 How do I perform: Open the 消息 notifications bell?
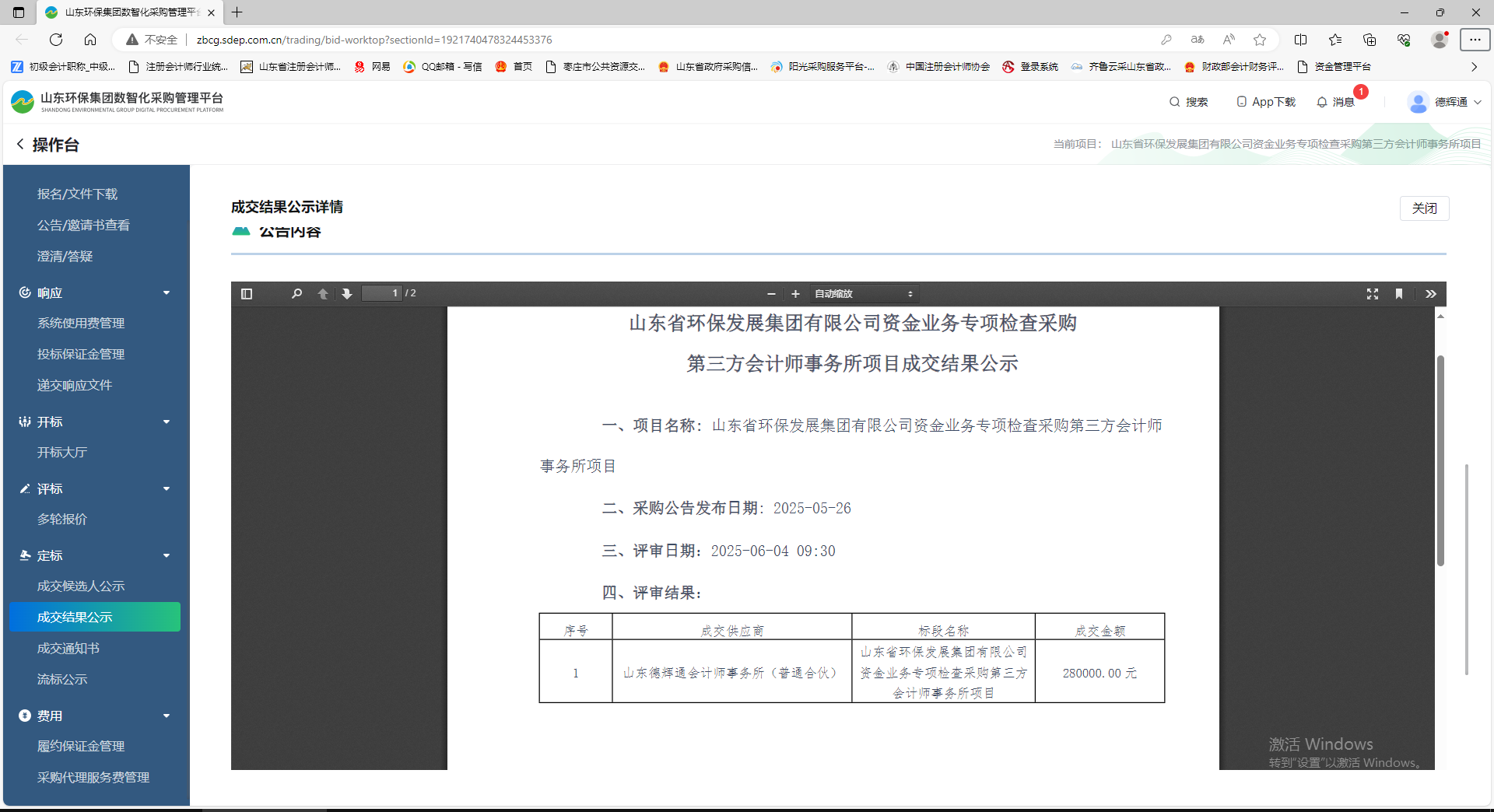(1321, 102)
